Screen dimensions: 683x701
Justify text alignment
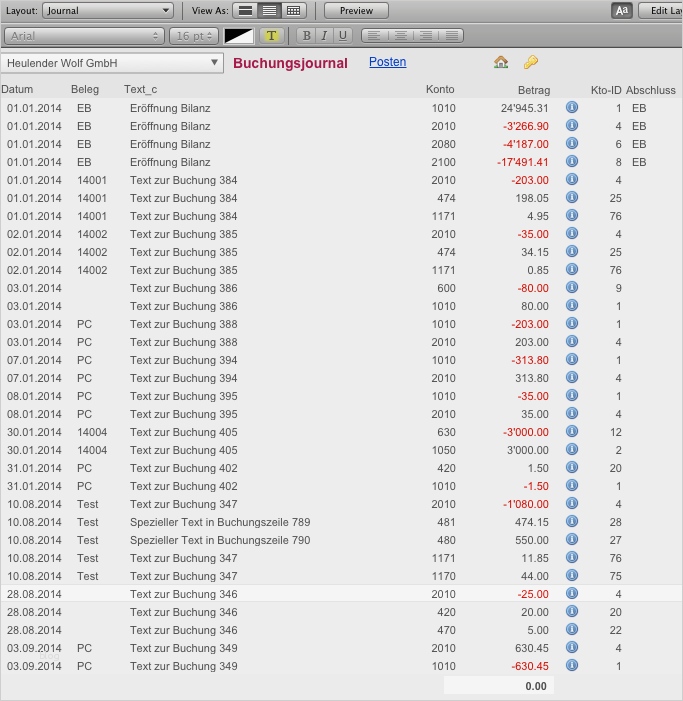451,36
